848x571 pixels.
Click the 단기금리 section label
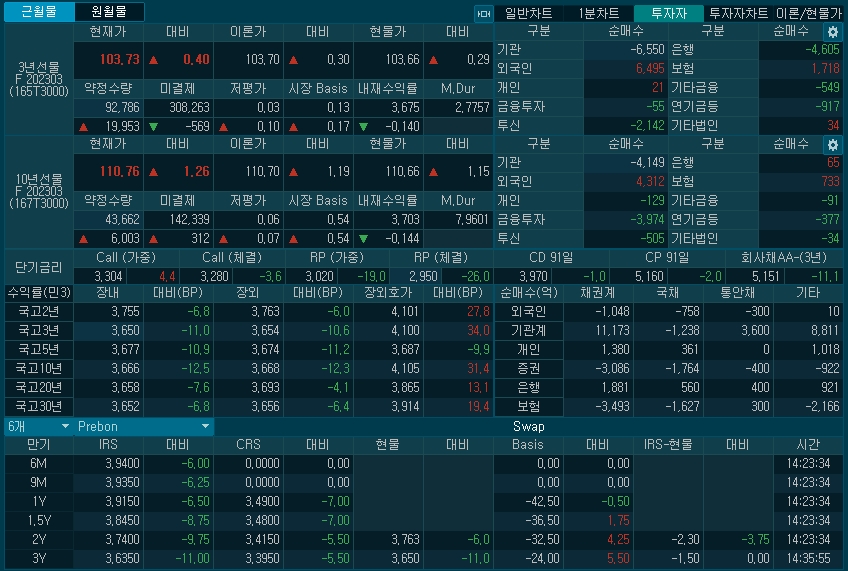point(39,267)
